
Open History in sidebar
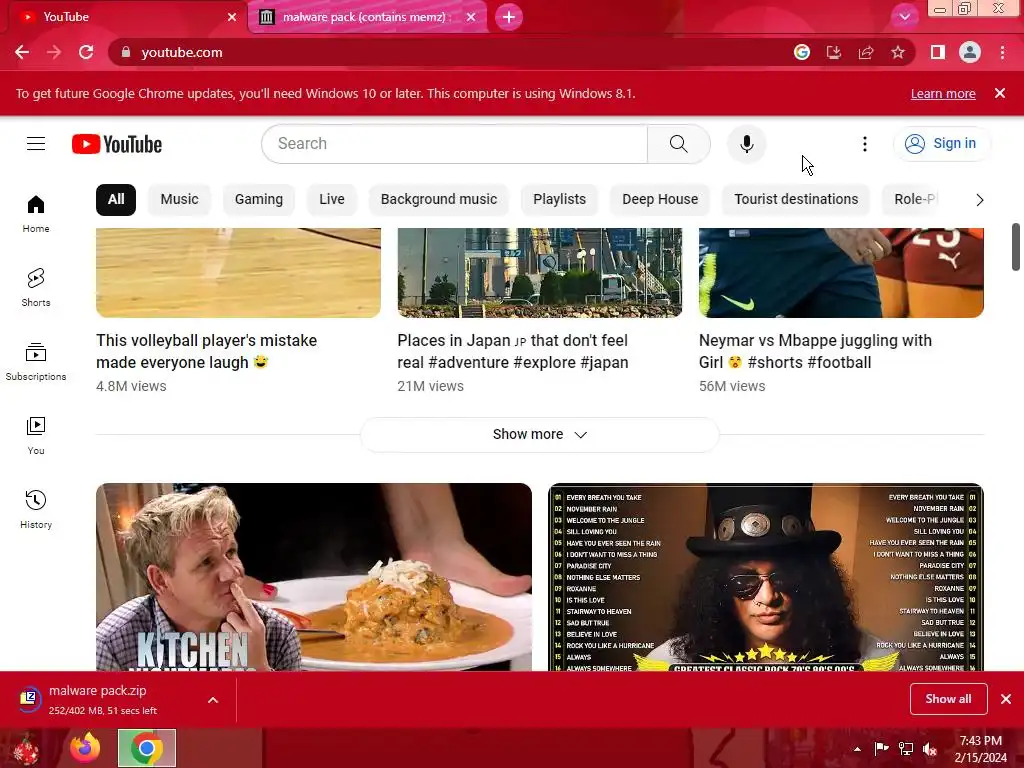(36, 509)
